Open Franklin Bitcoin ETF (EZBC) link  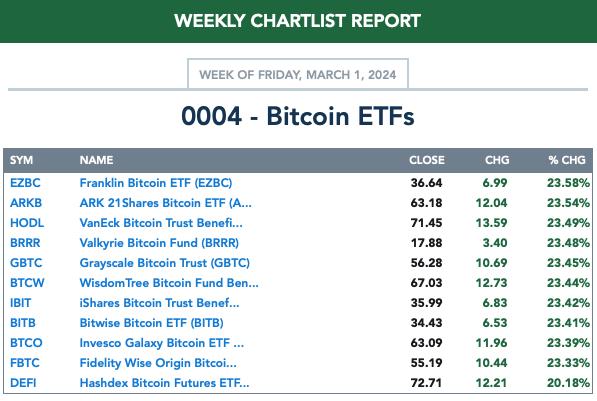coord(156,183)
